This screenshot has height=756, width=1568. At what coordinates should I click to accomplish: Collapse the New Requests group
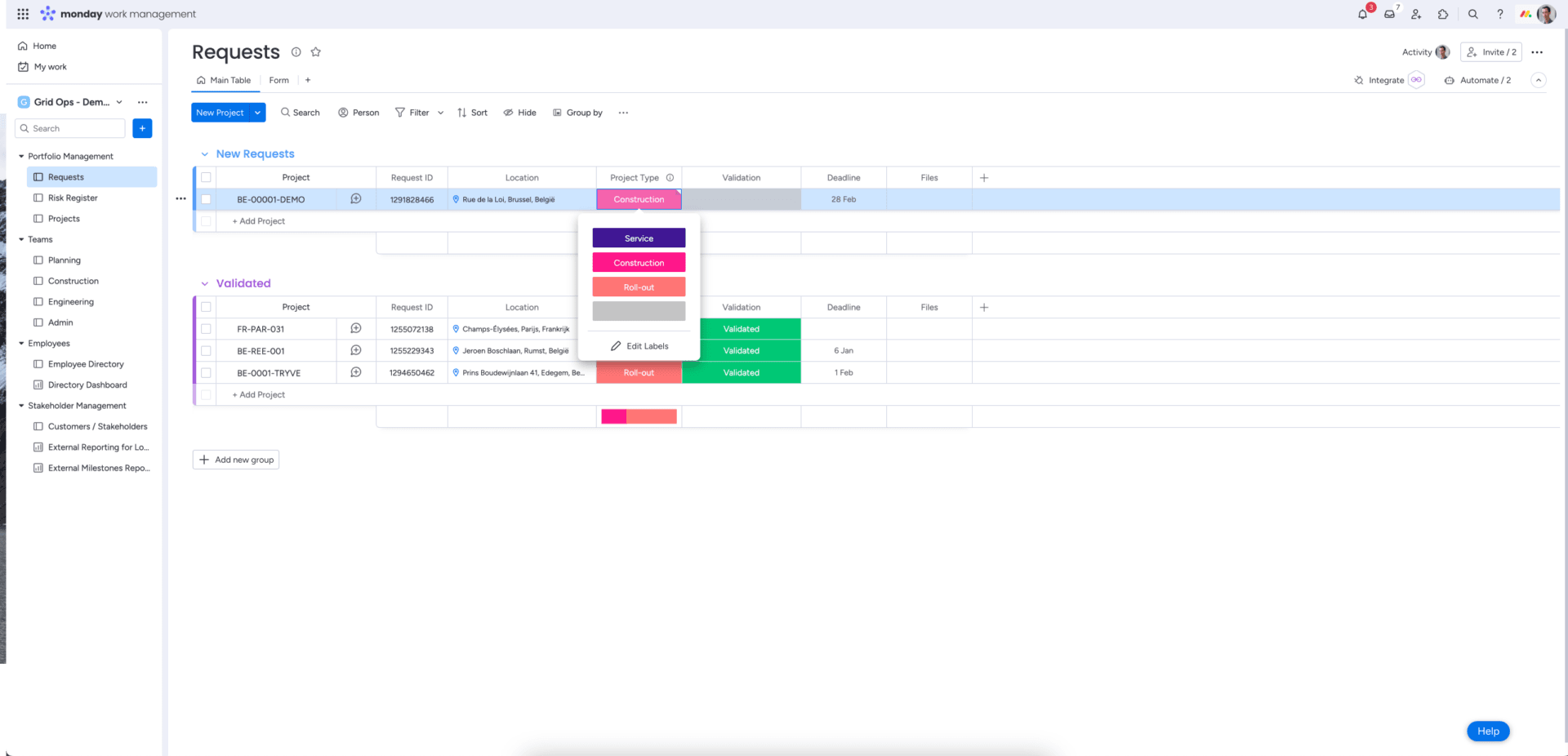[x=205, y=154]
